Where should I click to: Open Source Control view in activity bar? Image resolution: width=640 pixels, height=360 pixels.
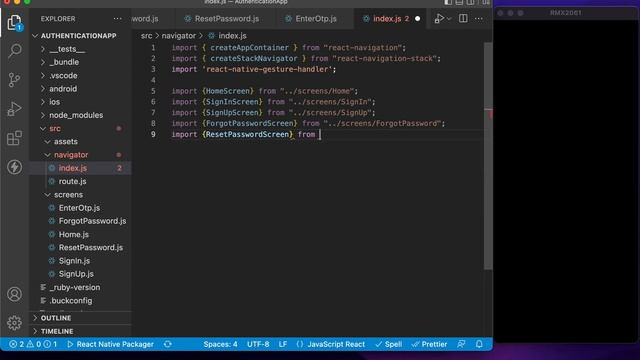click(x=14, y=80)
